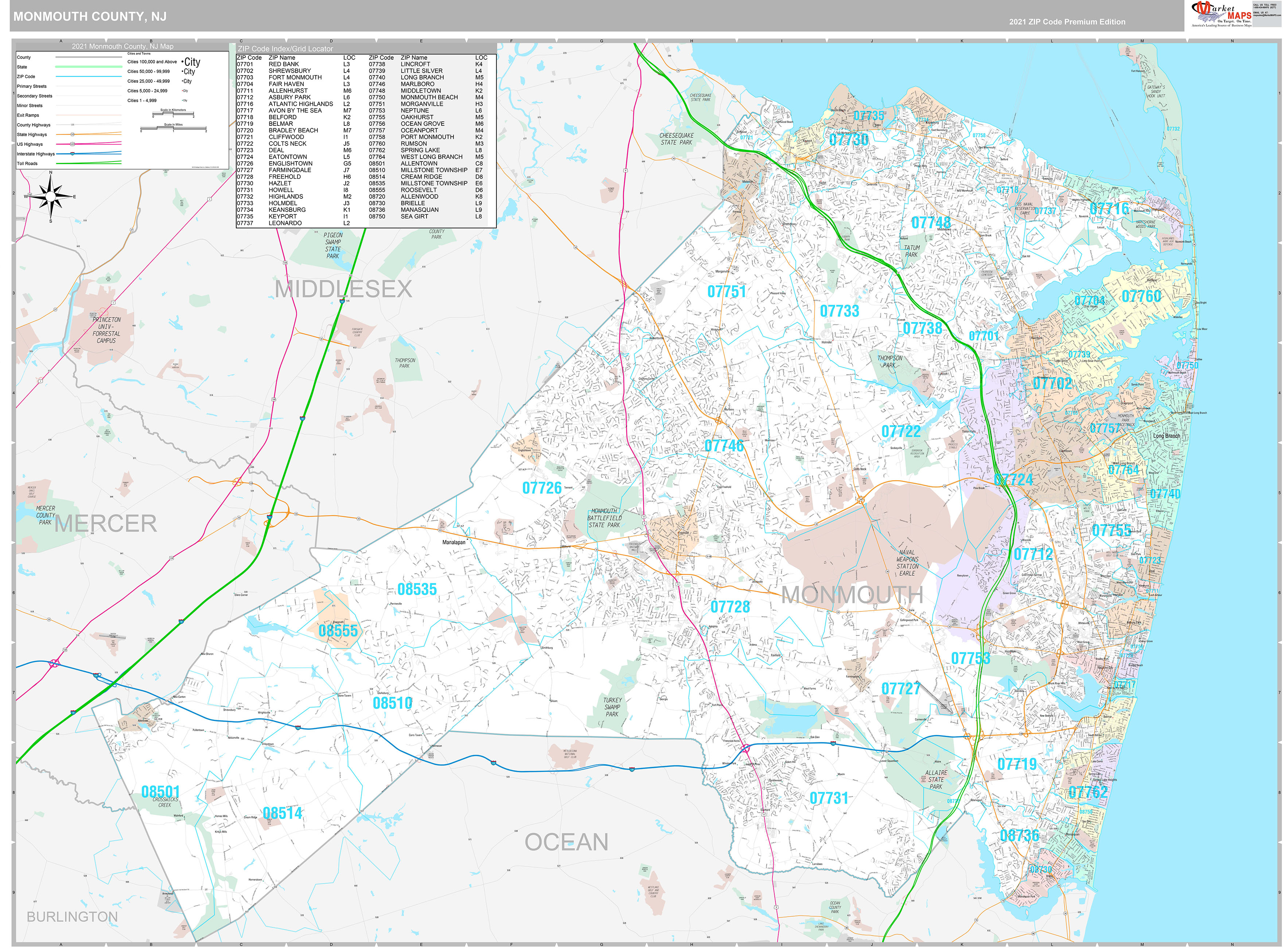Click the 07702 ZIP label on the map
The image size is (1288, 948).
pyautogui.click(x=1052, y=383)
